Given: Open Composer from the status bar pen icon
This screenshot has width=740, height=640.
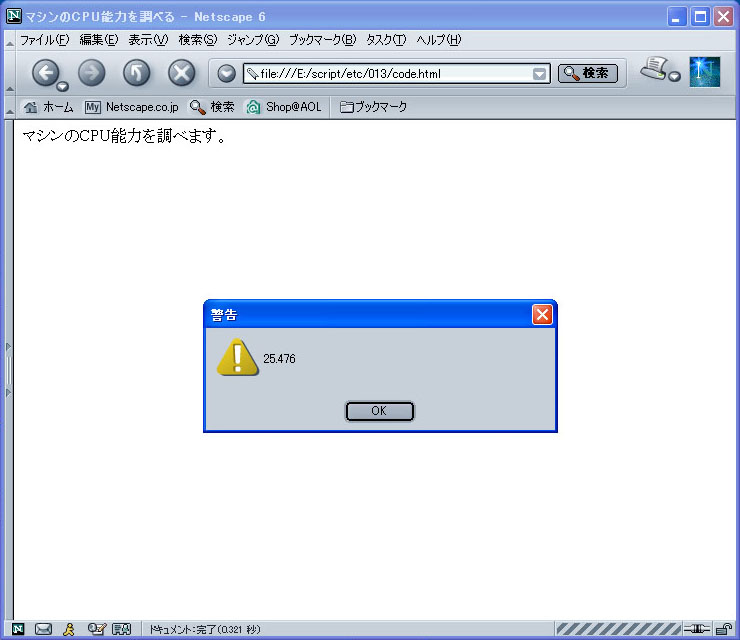Looking at the screenshot, I should coord(96,629).
